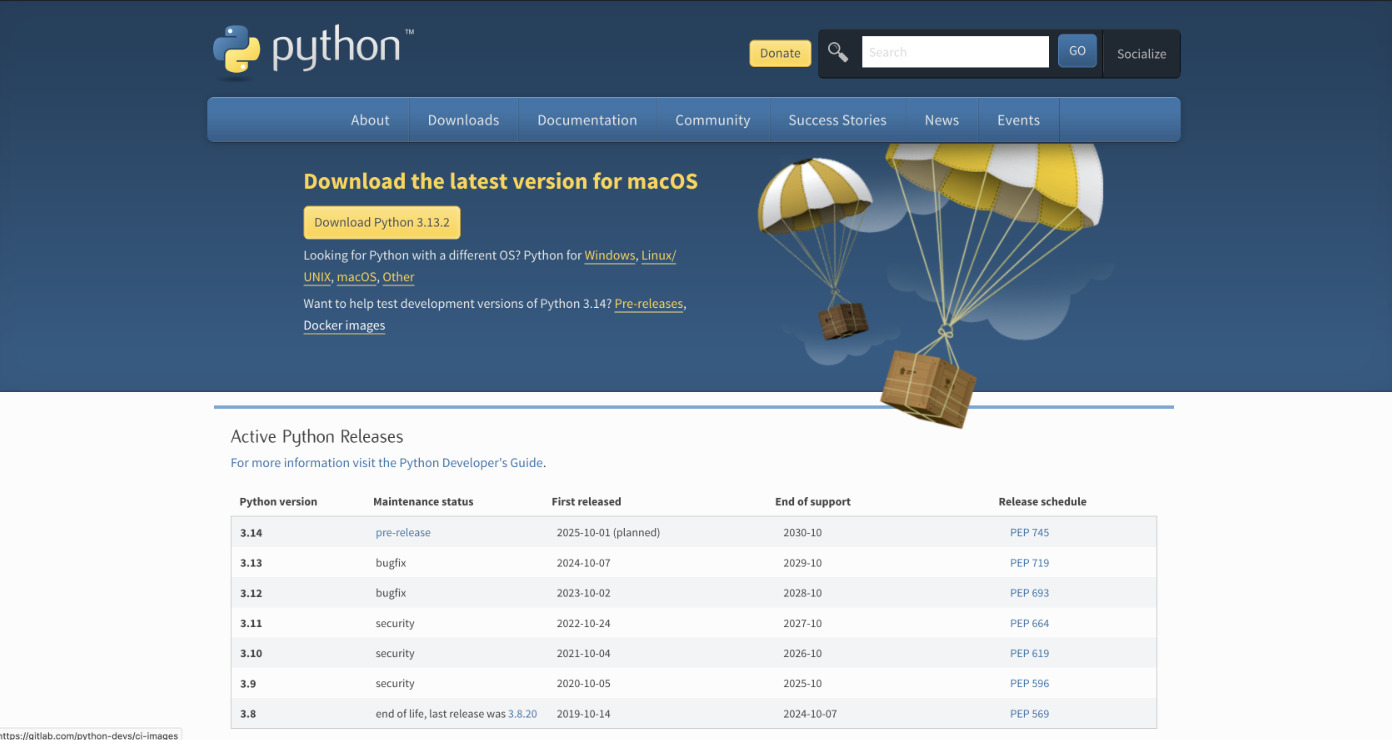Open PEP 619 release schedule

[x=1029, y=653]
